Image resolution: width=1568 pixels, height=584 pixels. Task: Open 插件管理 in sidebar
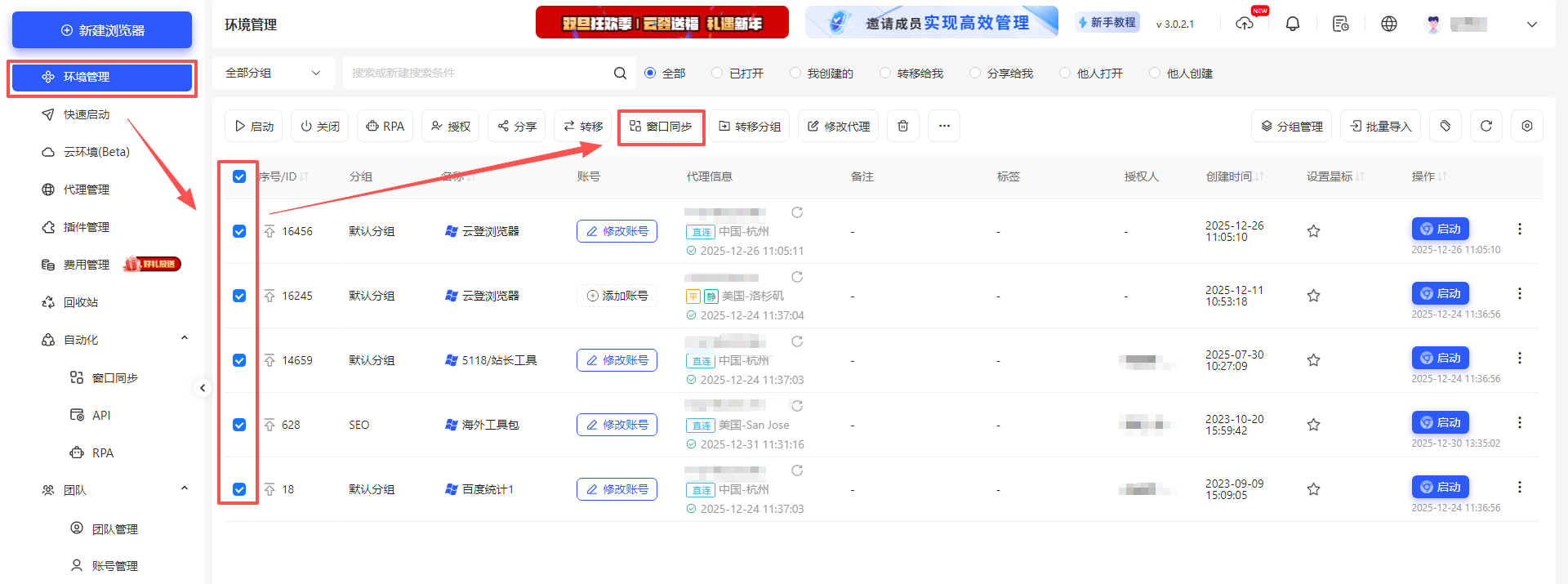(86, 227)
